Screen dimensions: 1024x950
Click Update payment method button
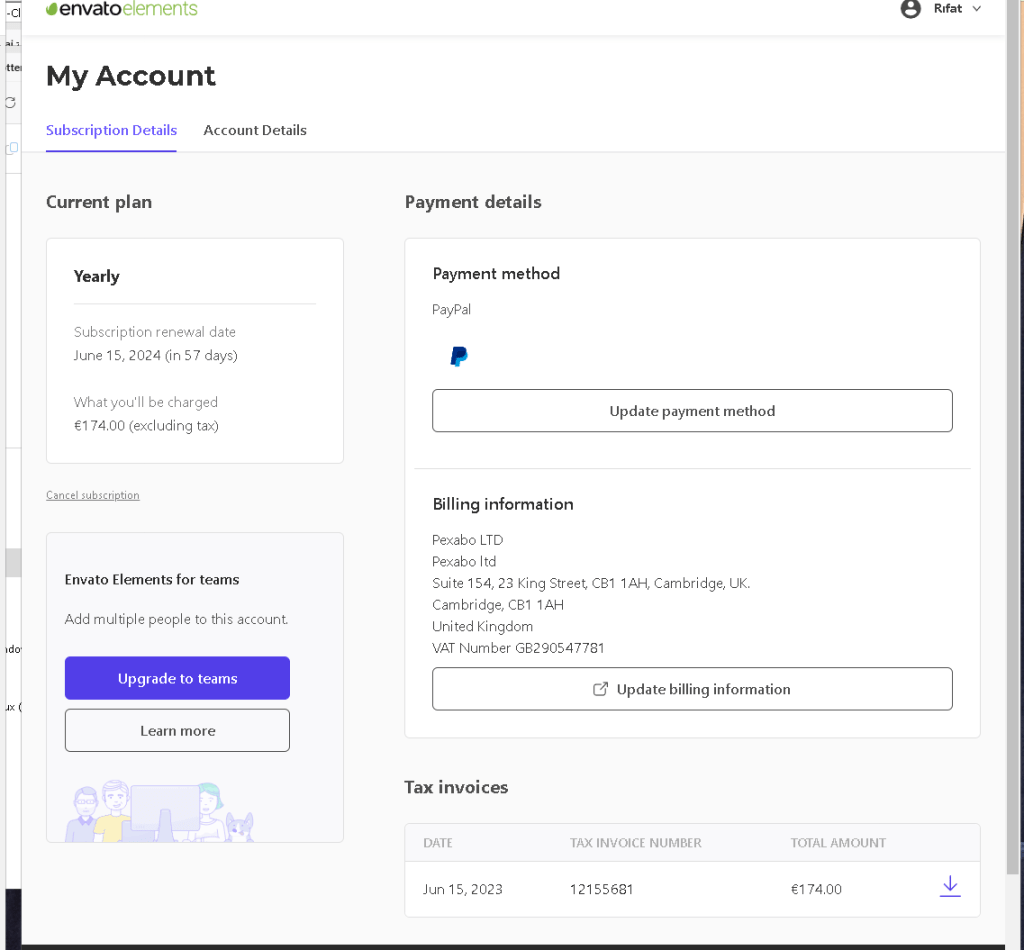(x=692, y=411)
